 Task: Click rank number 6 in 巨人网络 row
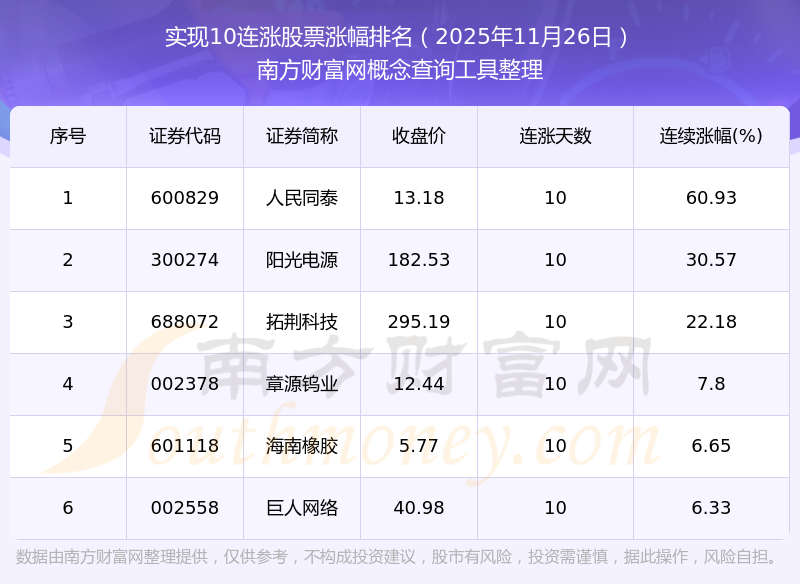point(68,508)
